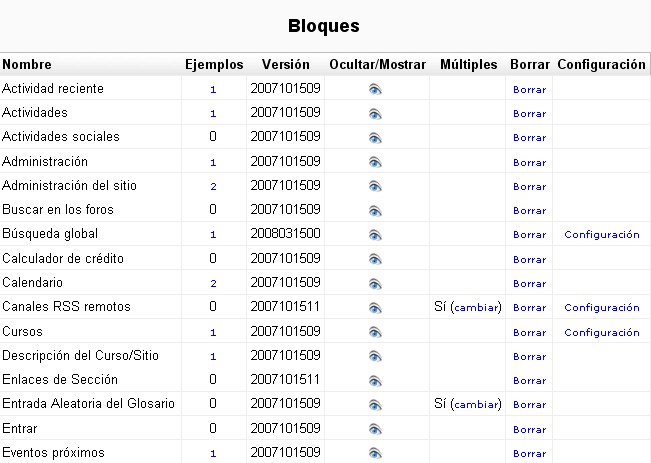The width and height of the screenshot is (651, 463).
Task: Hide the Calendario block
Action: [x=375, y=283]
